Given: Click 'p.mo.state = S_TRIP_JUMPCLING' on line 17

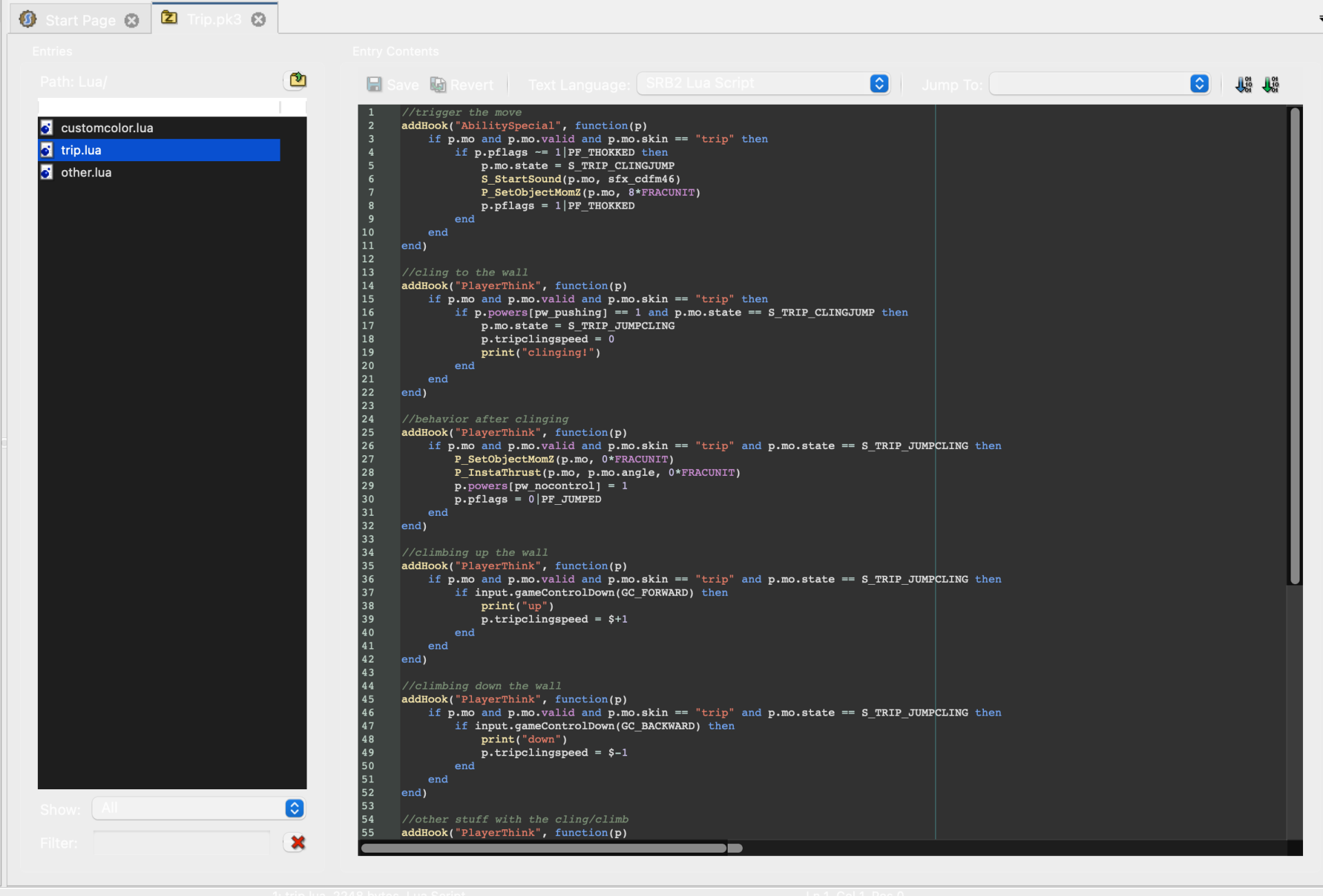Looking at the screenshot, I should tap(578, 326).
